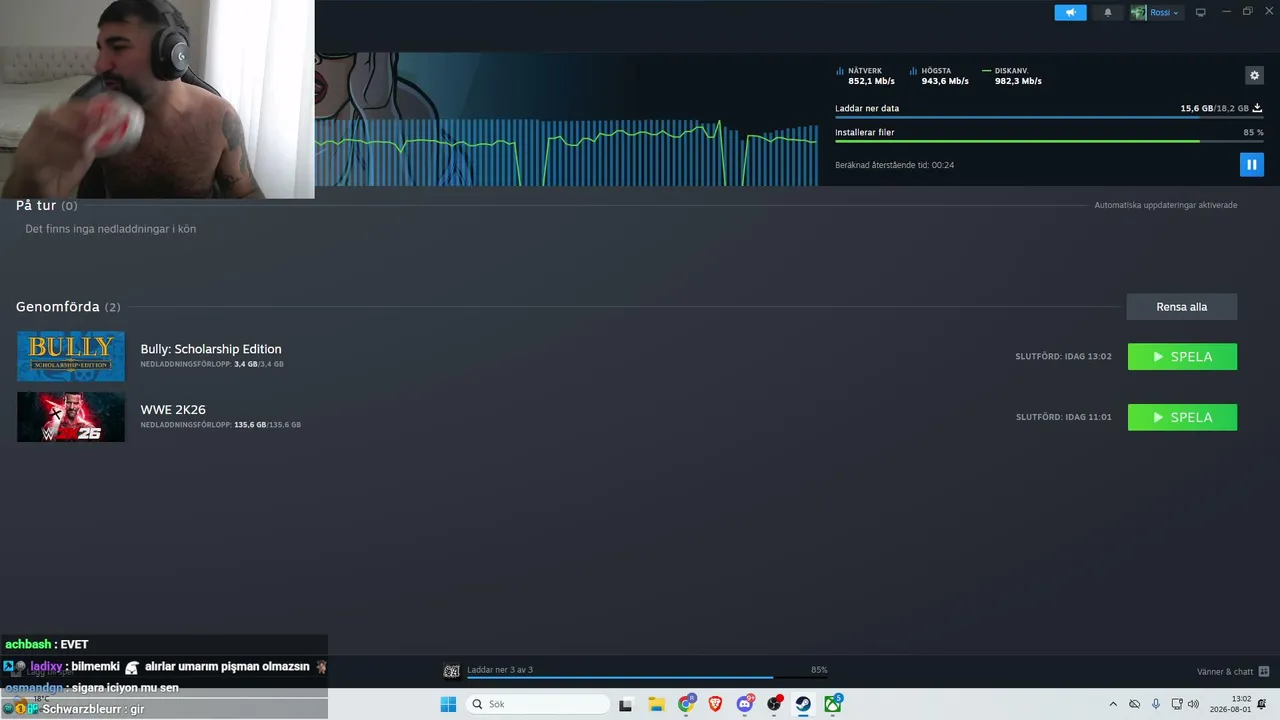
Task: Open OBS Studio from the taskbar
Action: tap(774, 704)
